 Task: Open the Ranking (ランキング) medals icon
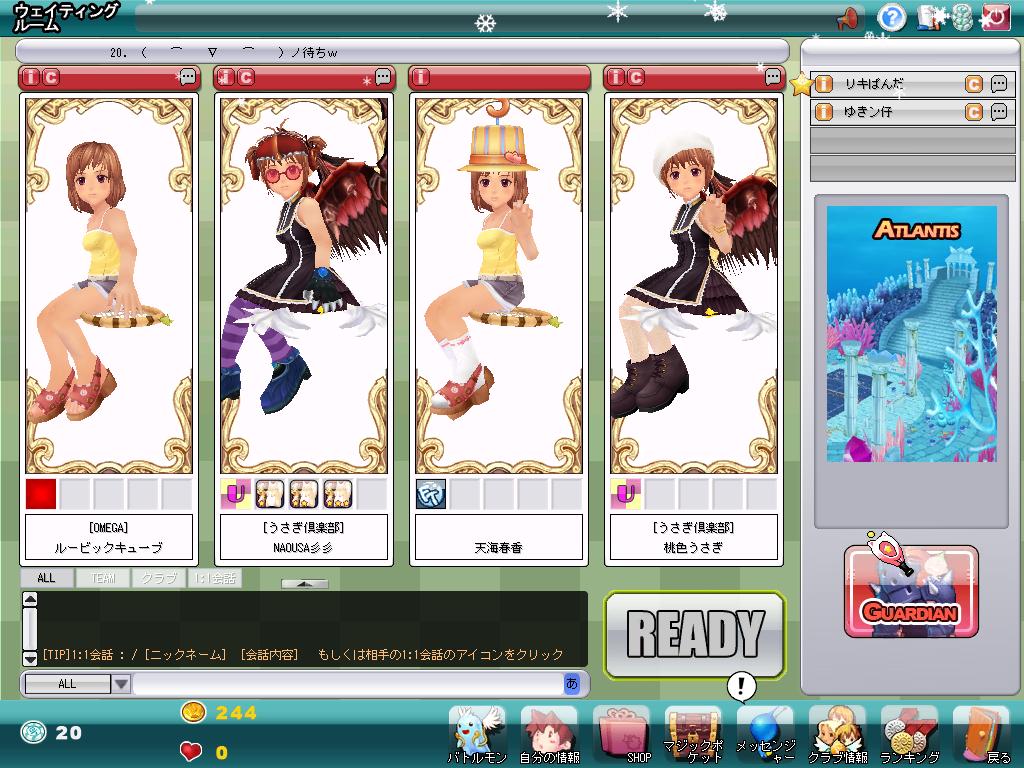[908, 733]
